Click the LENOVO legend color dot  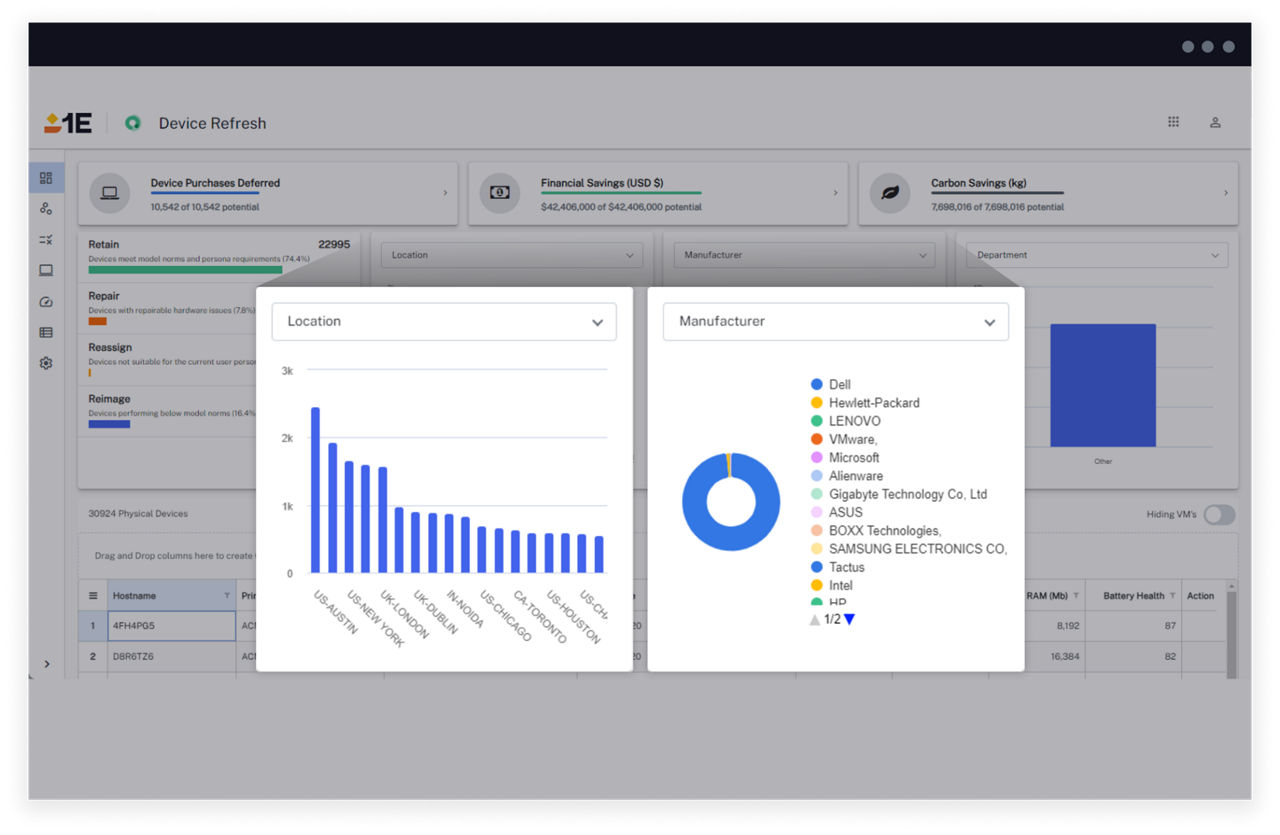click(x=817, y=421)
